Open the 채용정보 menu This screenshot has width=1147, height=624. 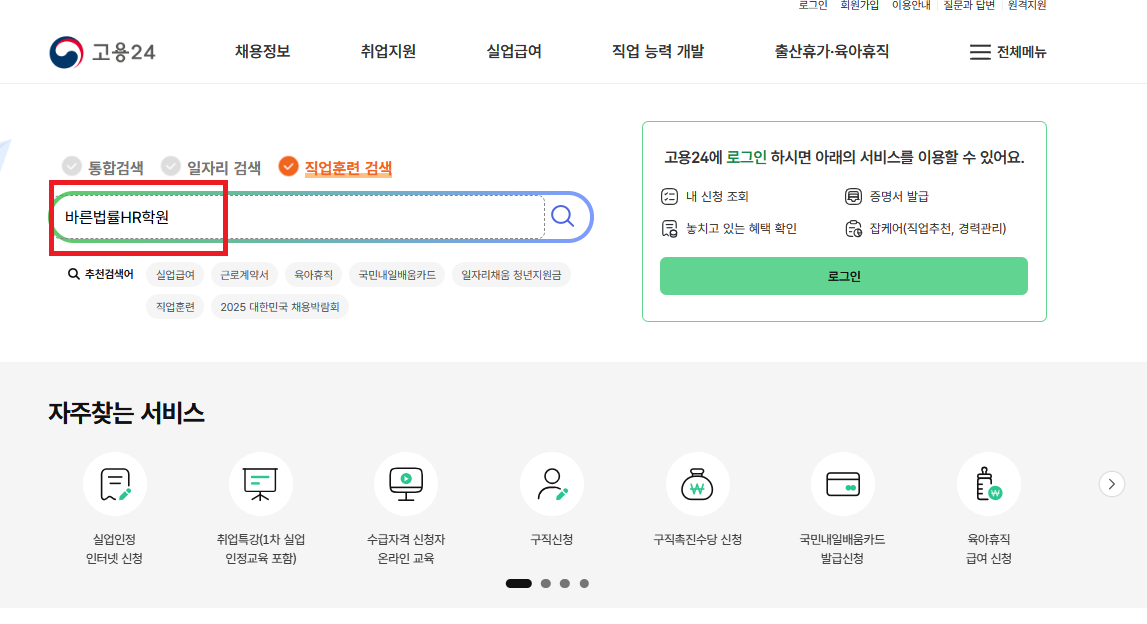(262, 52)
